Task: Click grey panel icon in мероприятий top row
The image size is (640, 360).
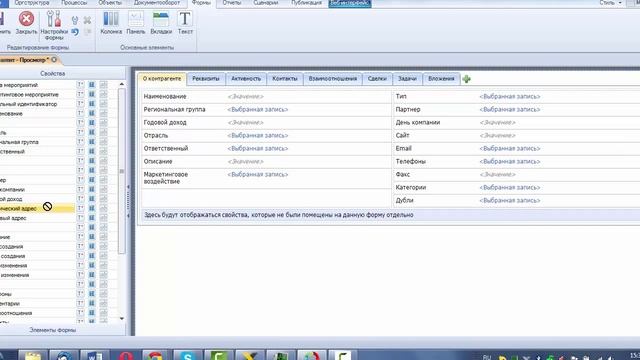Action: pos(103,85)
